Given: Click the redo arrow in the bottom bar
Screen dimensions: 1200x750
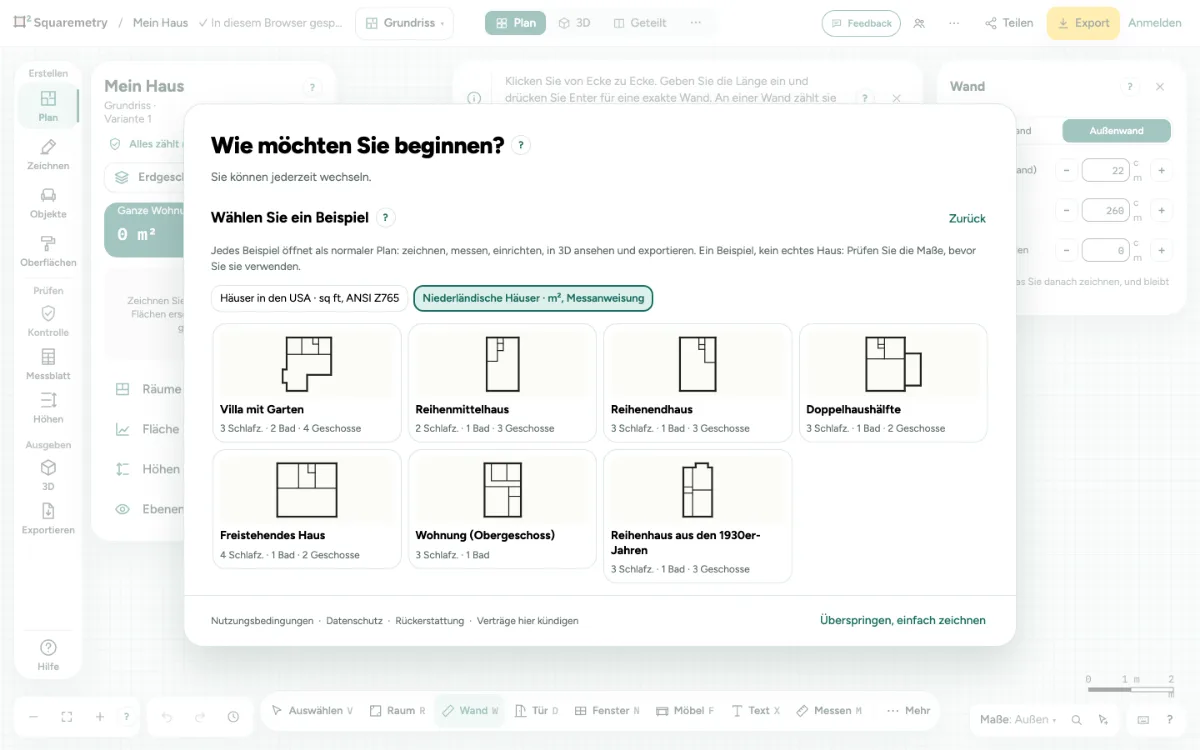Looking at the screenshot, I should tap(200, 717).
